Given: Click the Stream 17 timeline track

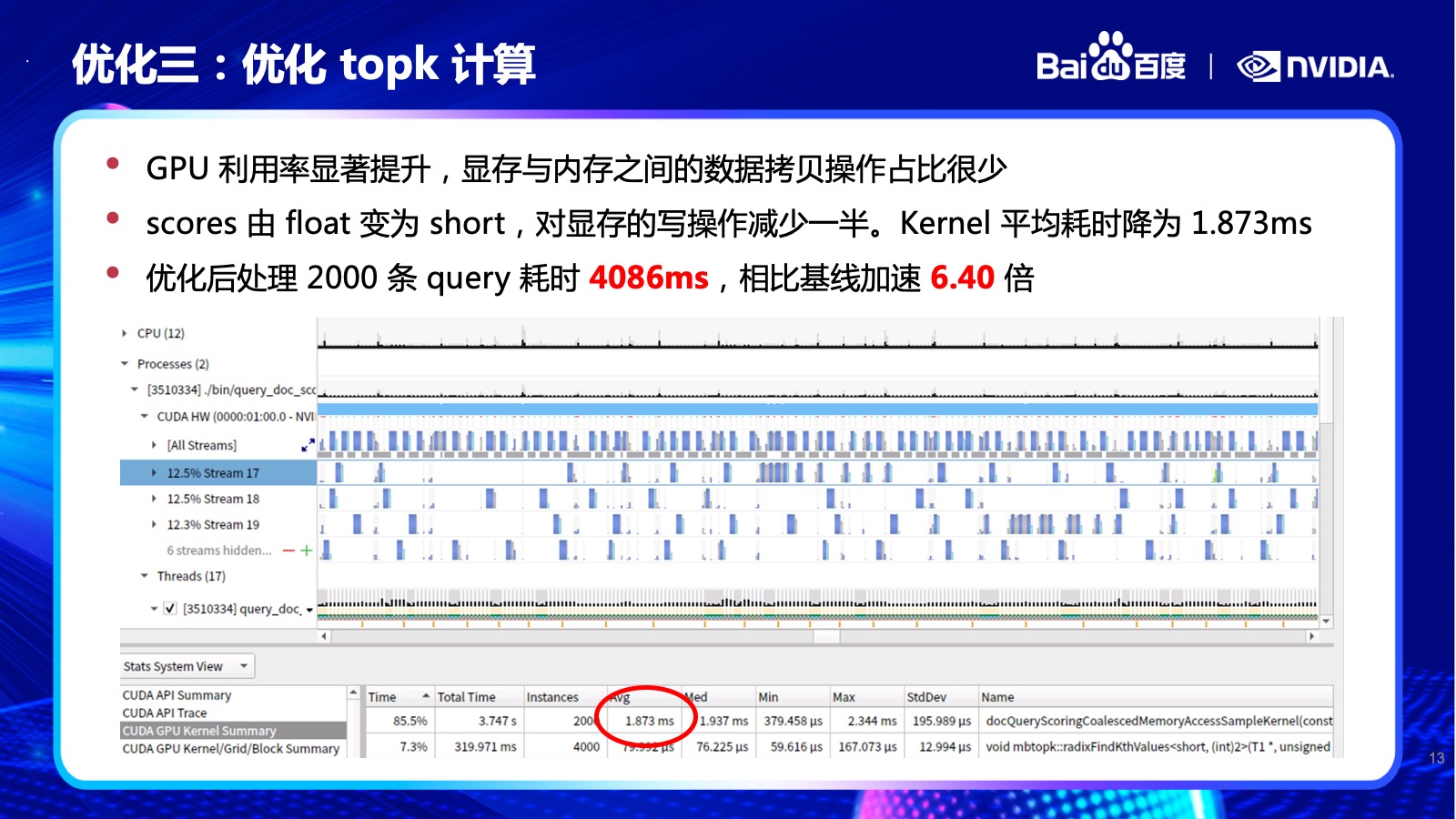Looking at the screenshot, I should tap(817, 473).
